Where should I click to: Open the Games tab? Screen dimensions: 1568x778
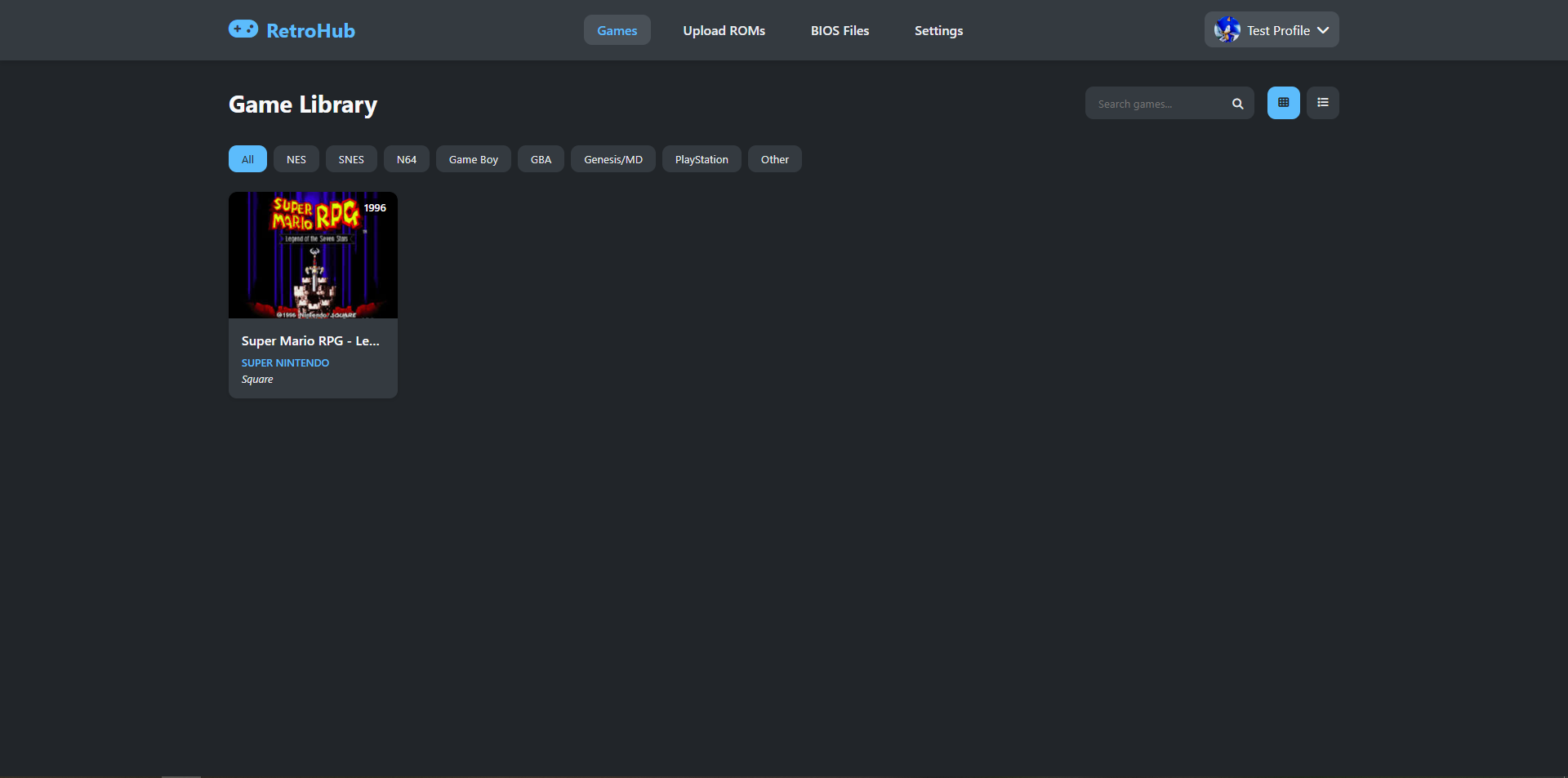617,30
